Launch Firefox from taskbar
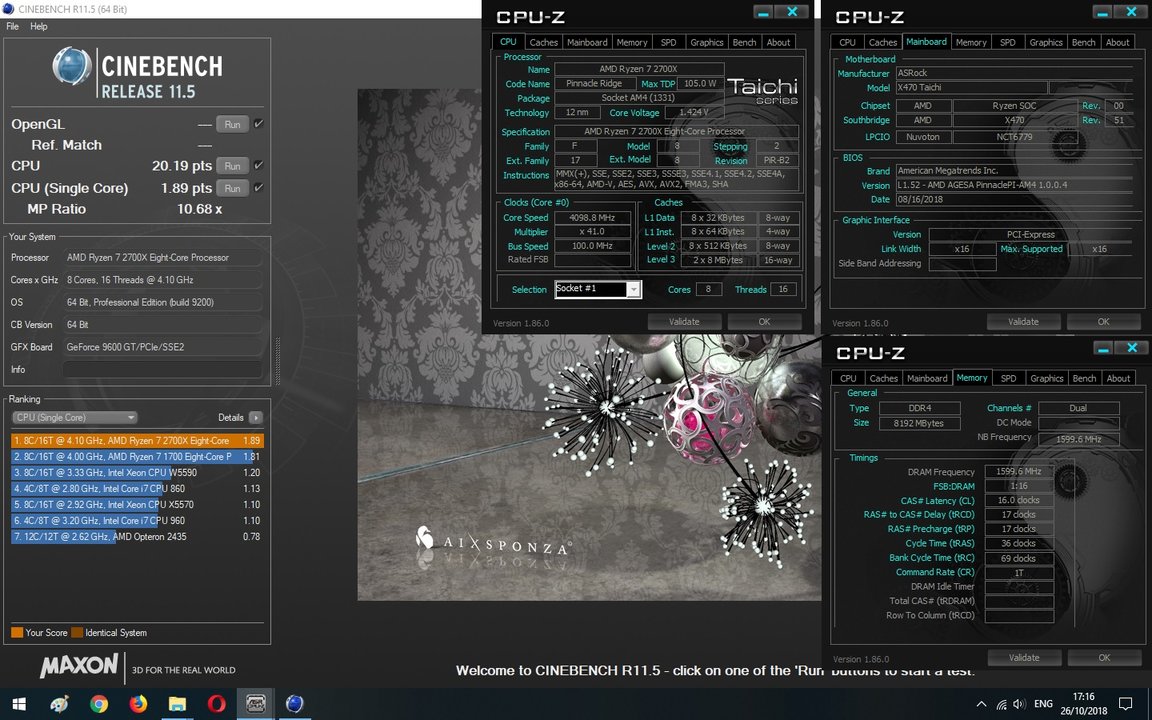The image size is (1152, 720). (138, 704)
